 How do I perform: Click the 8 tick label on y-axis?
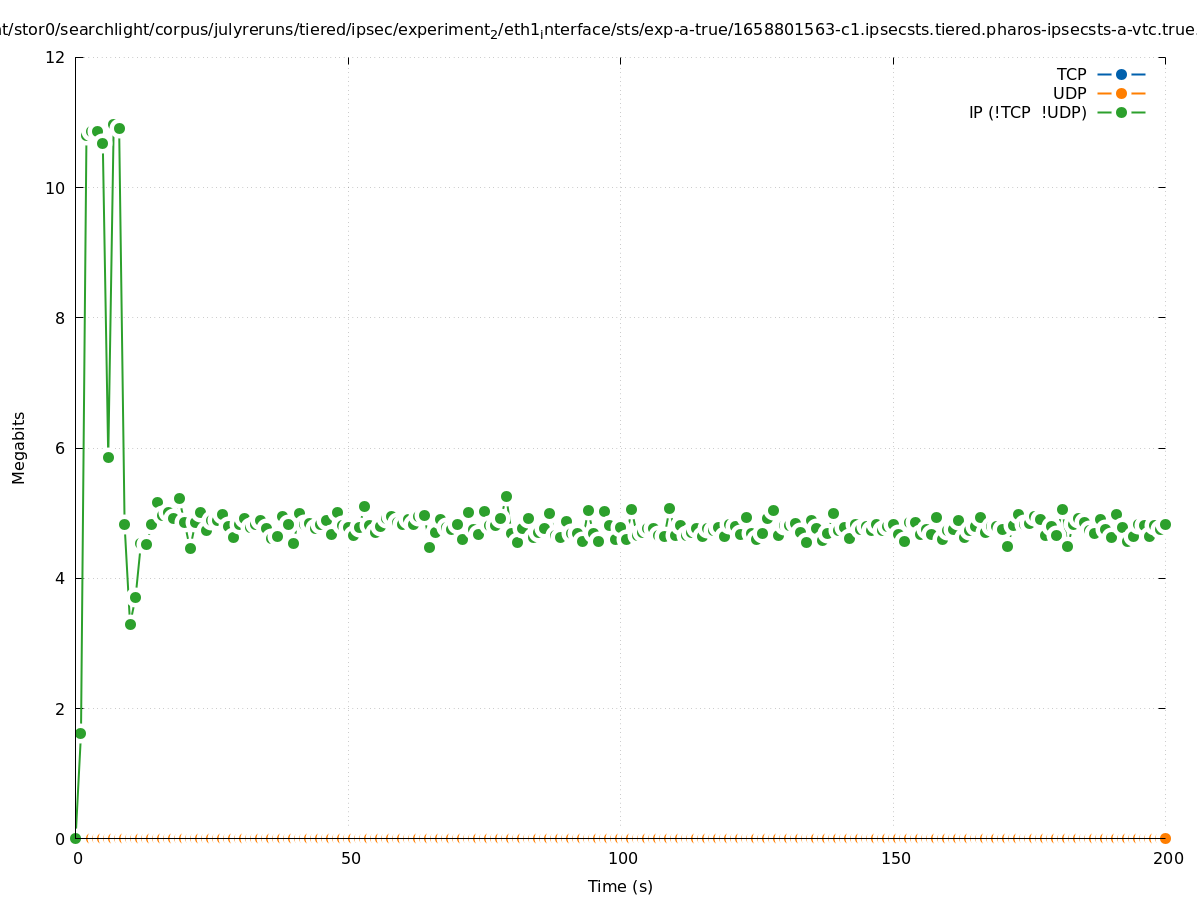(x=60, y=318)
